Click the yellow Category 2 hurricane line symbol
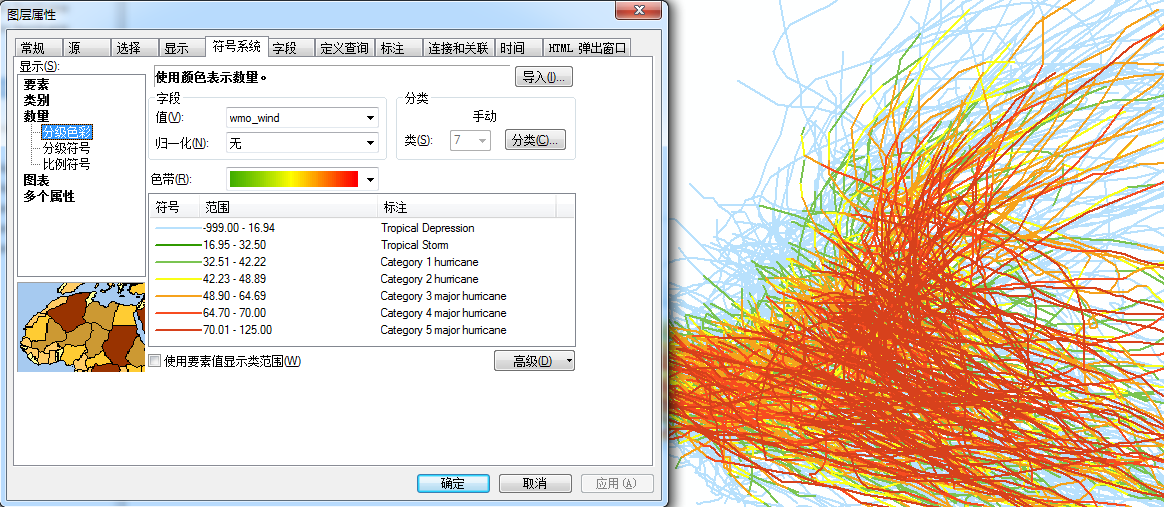Screen dimensions: 1164x507 tap(177, 279)
